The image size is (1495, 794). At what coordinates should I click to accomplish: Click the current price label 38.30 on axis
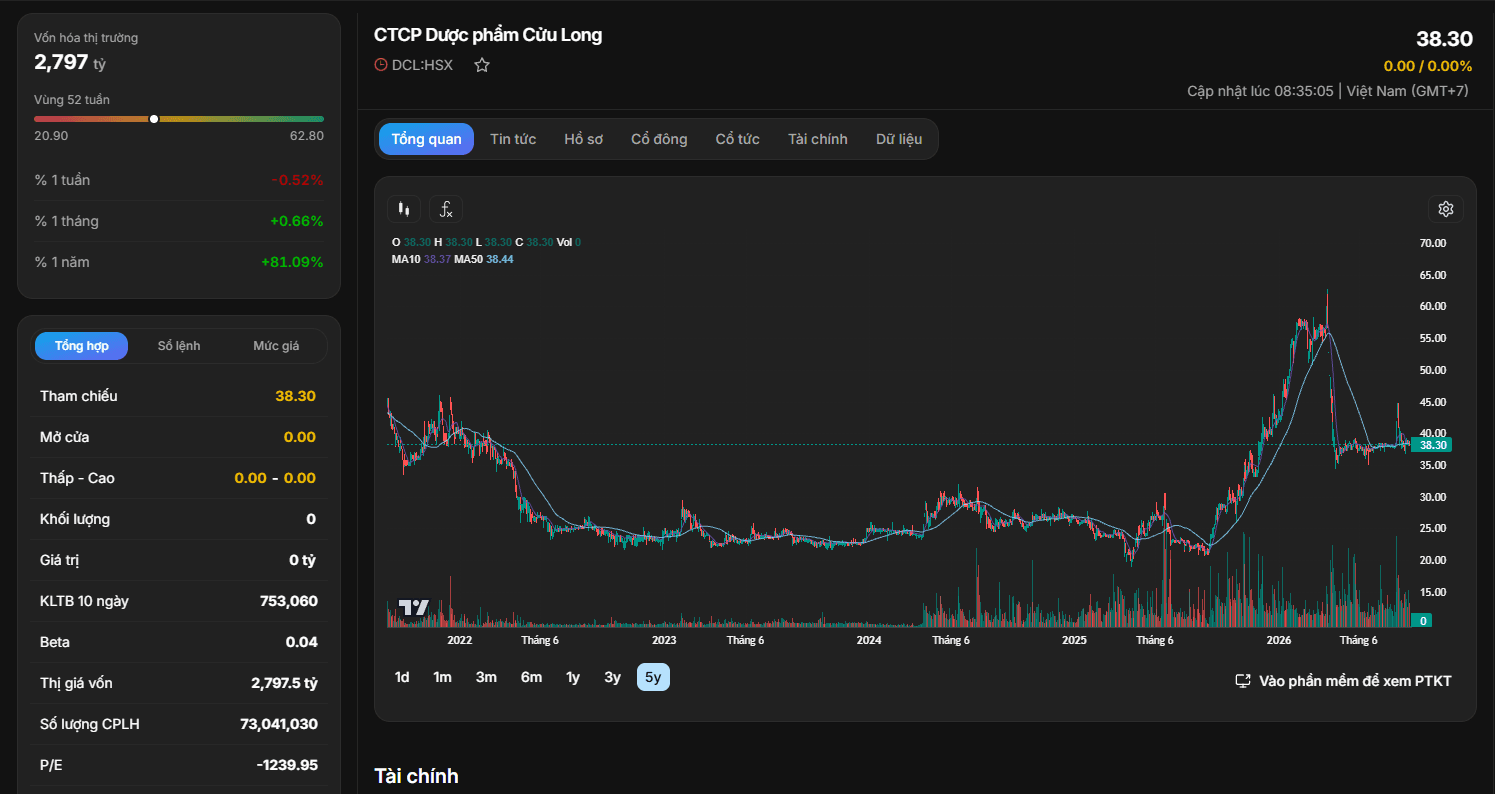pos(1433,445)
